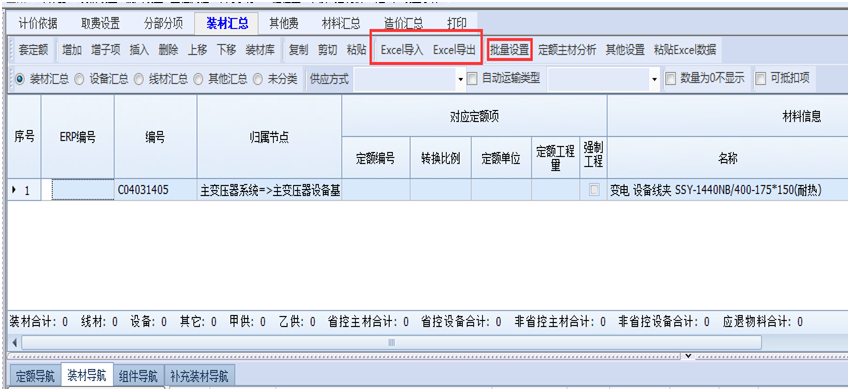Click 删除 to delete the row

click(169, 50)
